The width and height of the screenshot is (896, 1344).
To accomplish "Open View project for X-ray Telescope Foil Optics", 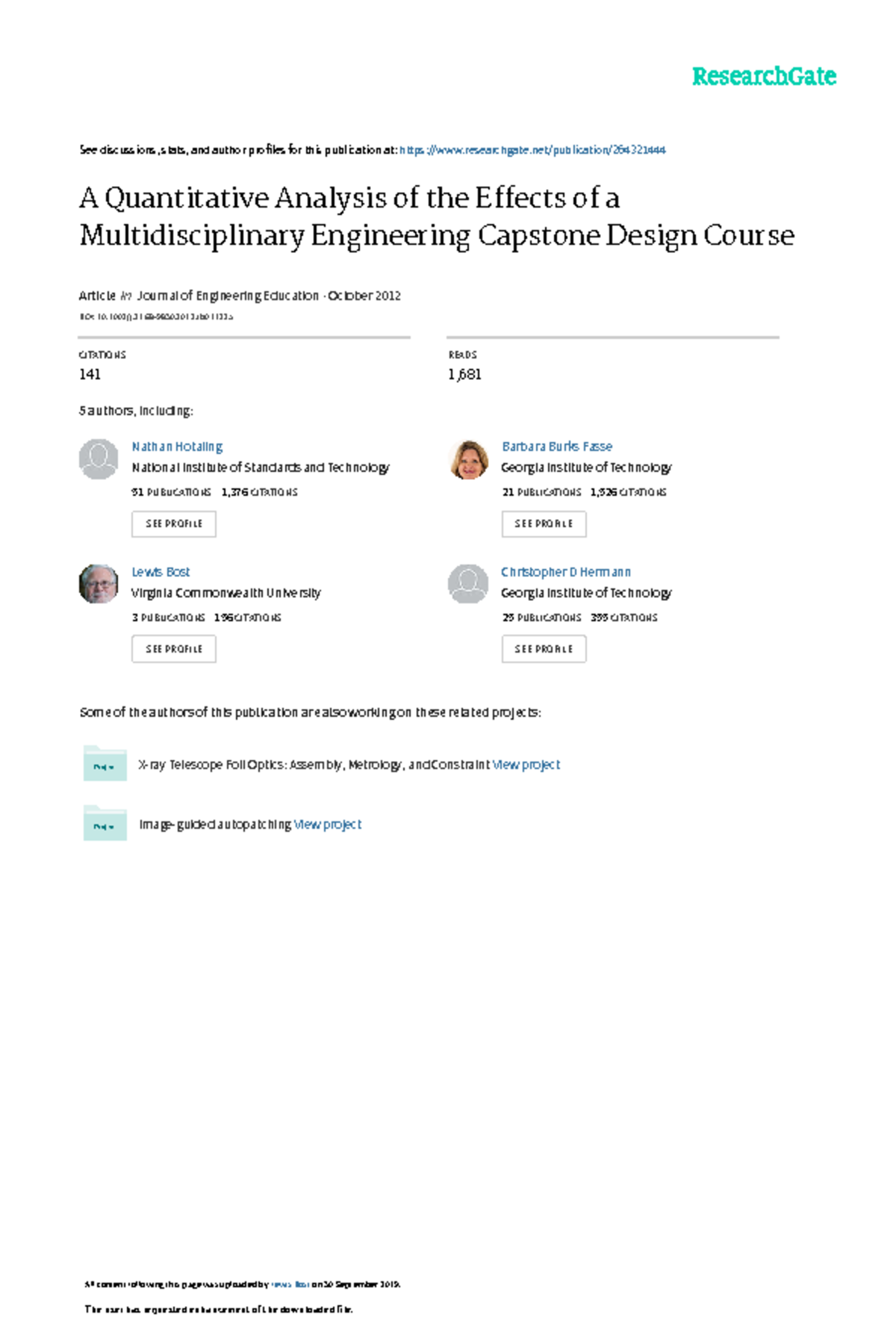I will (526, 765).
